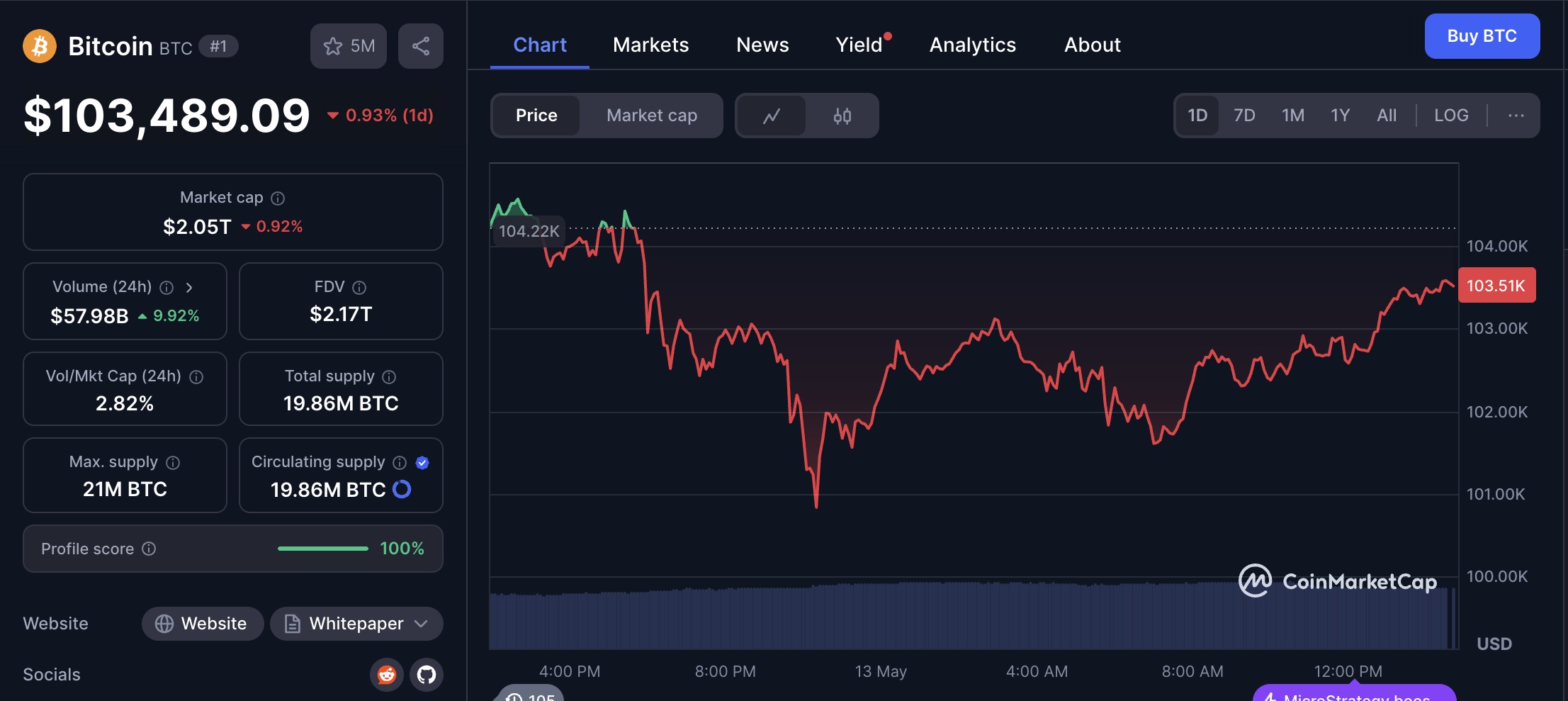This screenshot has height=701, width=1568.
Task: Click the 0.93% (1d) price change
Action: 380,116
